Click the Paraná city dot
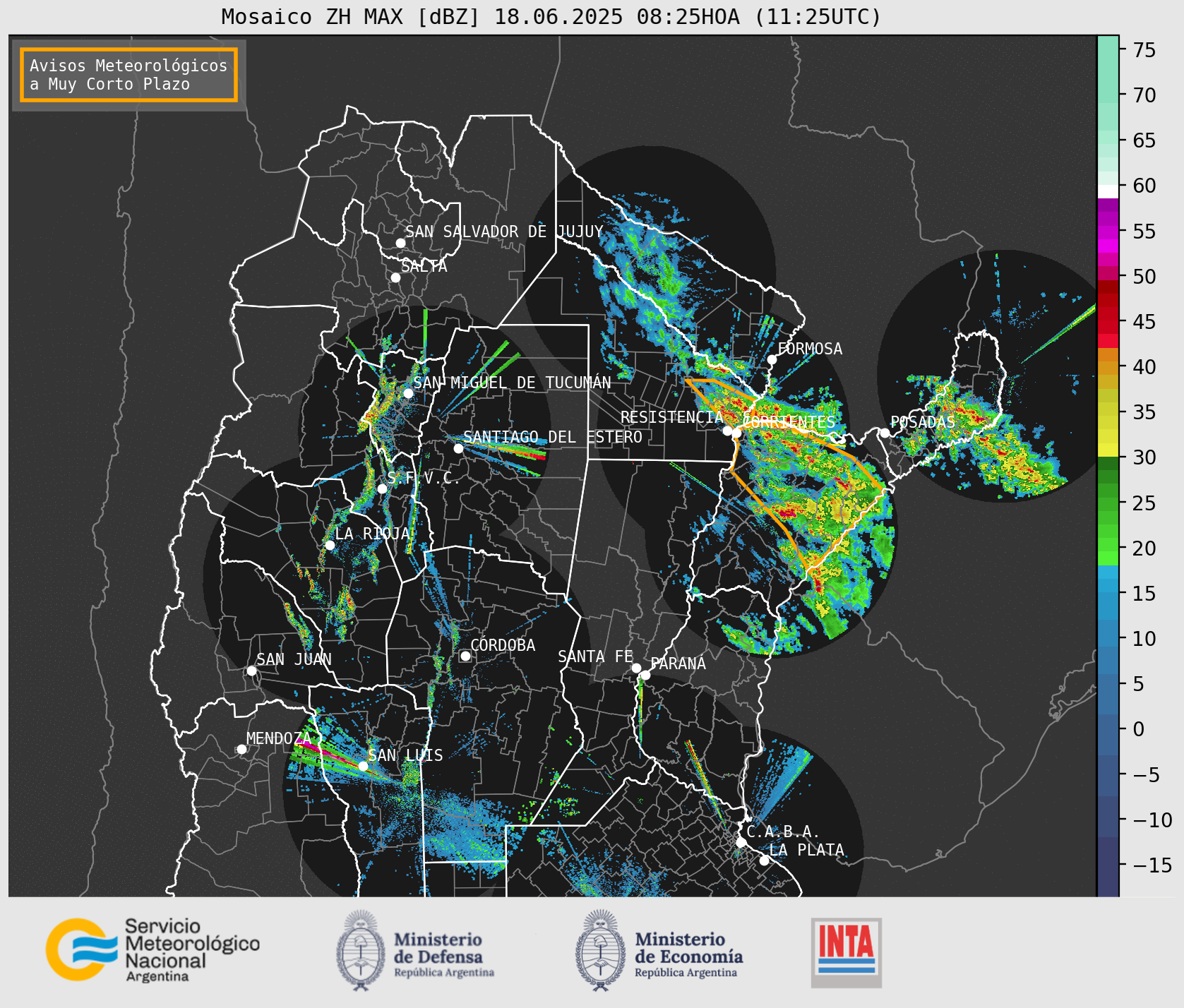The height and width of the screenshot is (1008, 1184). coord(645,676)
